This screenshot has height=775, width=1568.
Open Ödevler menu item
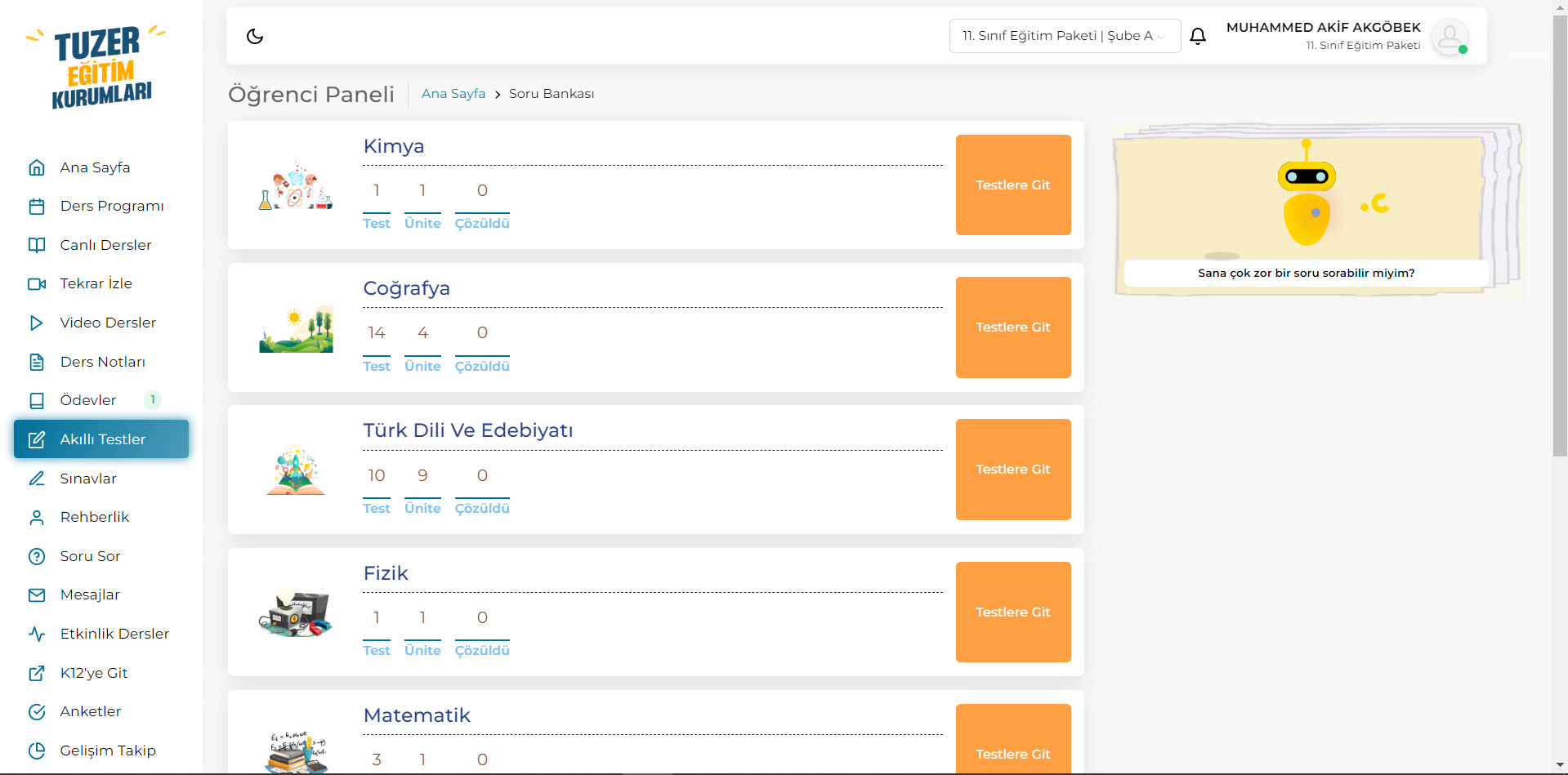[88, 400]
